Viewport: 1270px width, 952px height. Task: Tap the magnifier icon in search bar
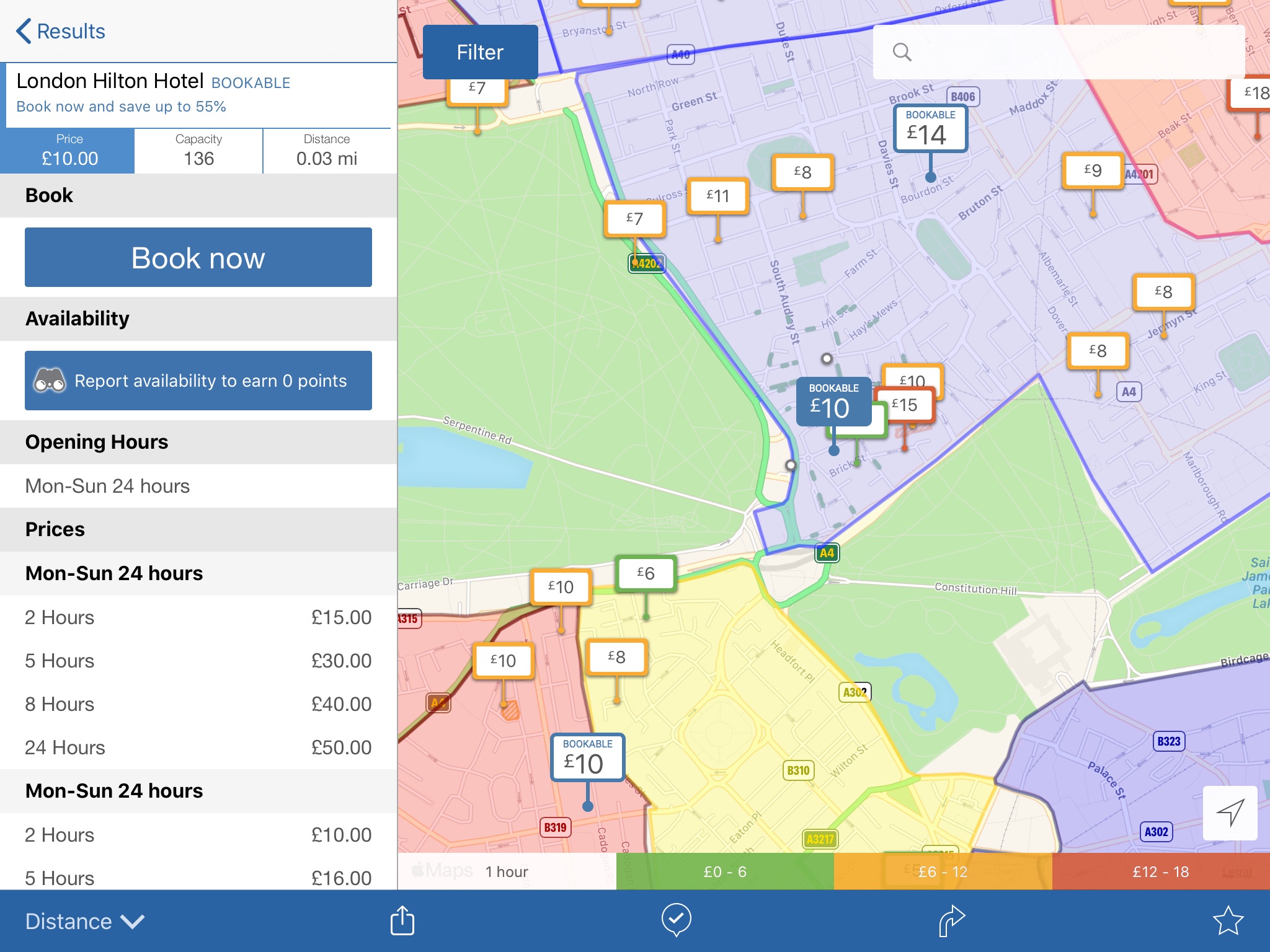point(902,53)
